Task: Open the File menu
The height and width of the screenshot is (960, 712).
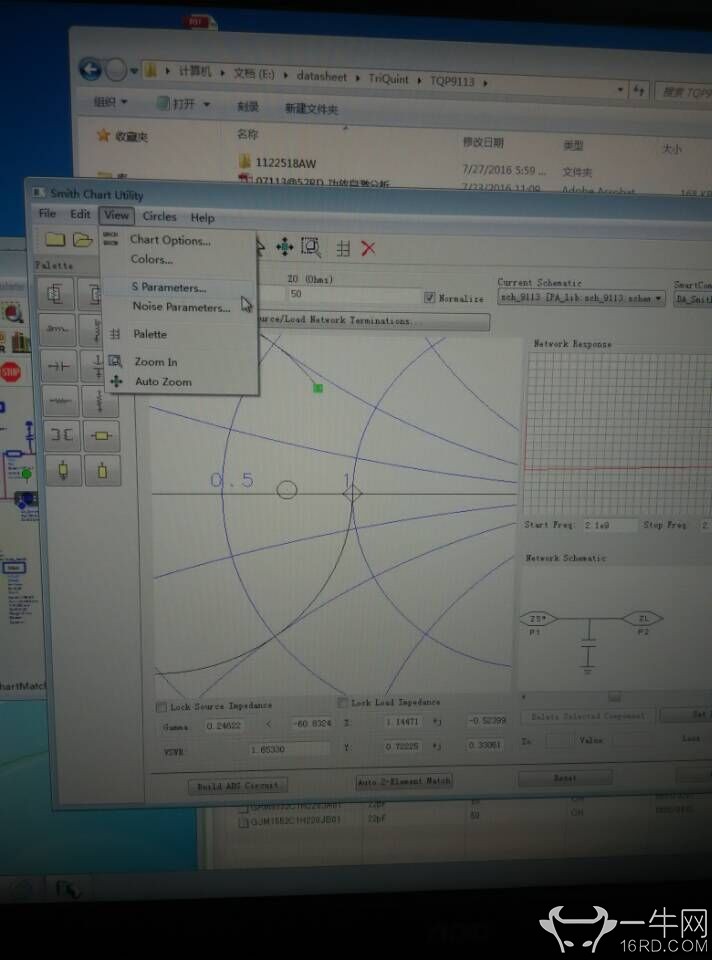Action: click(x=47, y=213)
